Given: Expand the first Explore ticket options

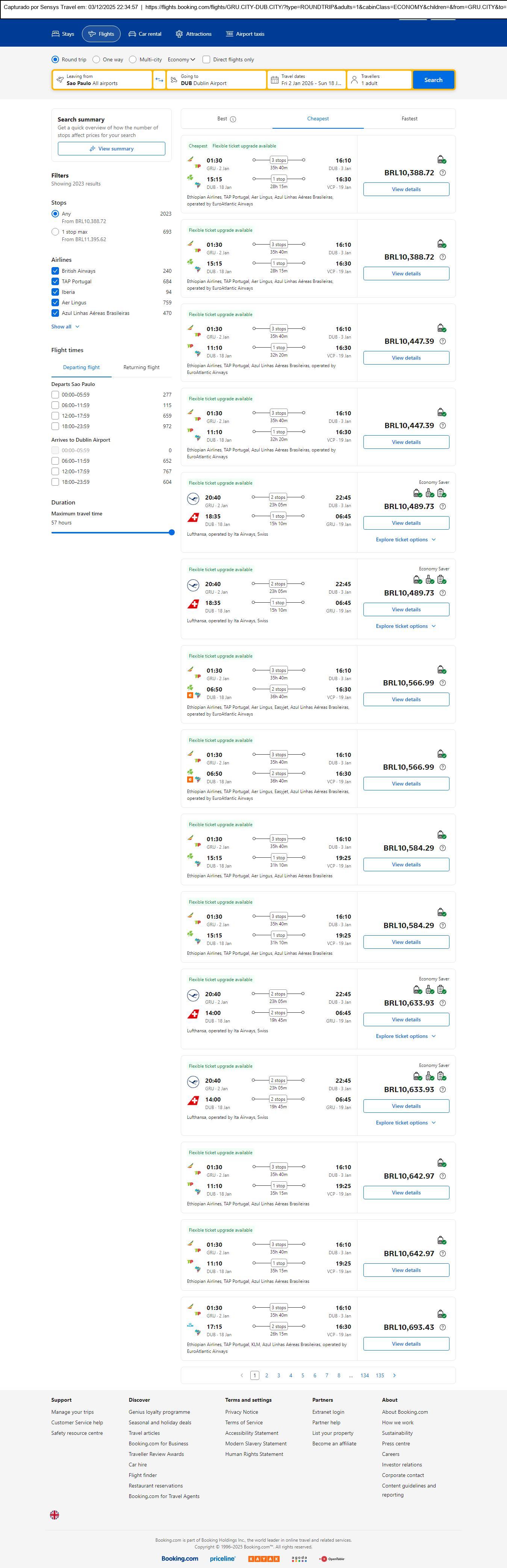Looking at the screenshot, I should pos(406,540).
